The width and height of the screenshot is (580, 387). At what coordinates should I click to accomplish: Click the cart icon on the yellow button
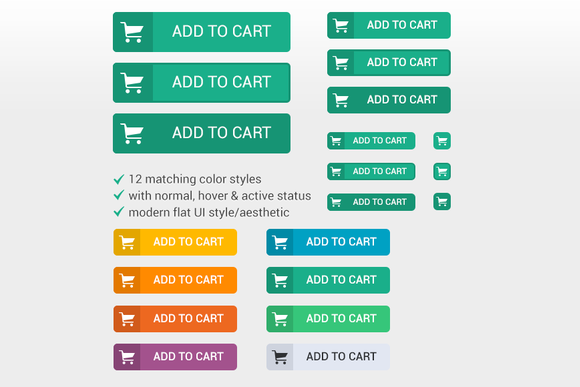click(x=127, y=243)
